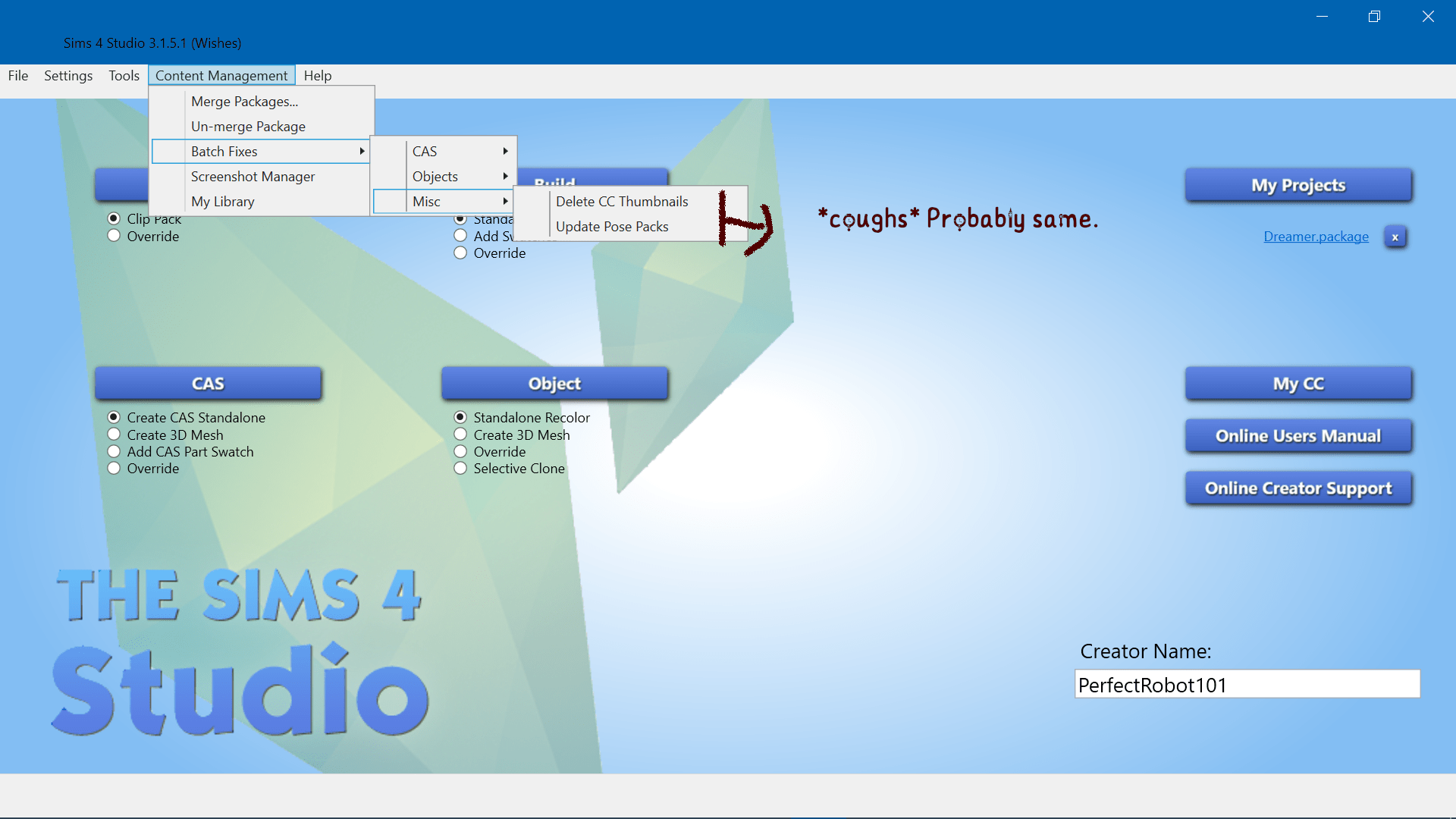Open Online Creator Support
The image size is (1456, 819).
pyautogui.click(x=1298, y=488)
